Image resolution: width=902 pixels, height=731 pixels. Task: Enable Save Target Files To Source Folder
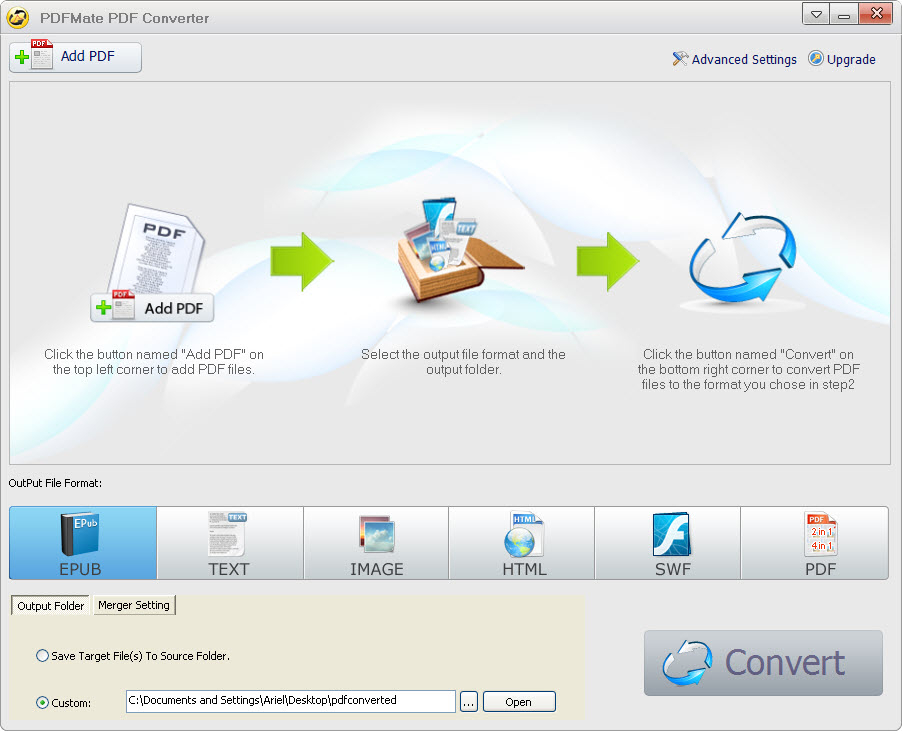pos(40,655)
